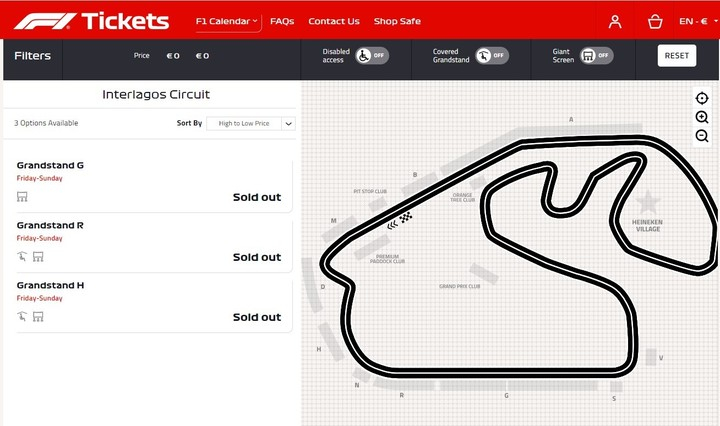The width and height of the screenshot is (720, 426).
Task: Toggle Giant Screen filter switch
Action: [596, 56]
